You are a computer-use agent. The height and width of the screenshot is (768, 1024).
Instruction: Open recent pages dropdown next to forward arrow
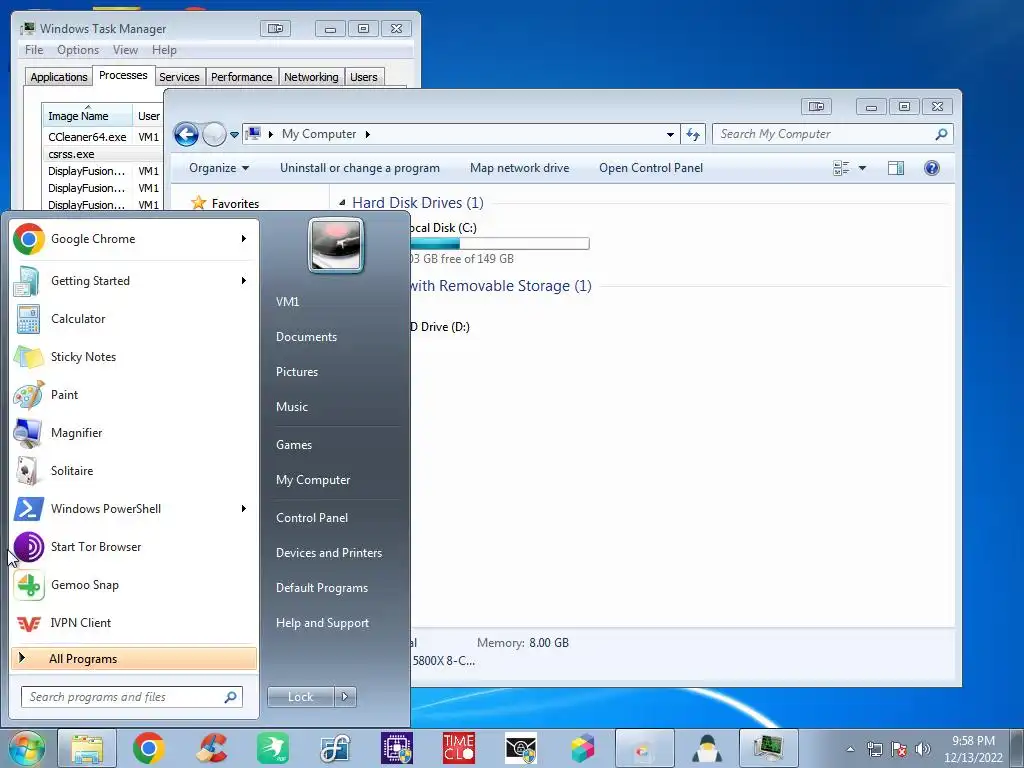(x=234, y=135)
